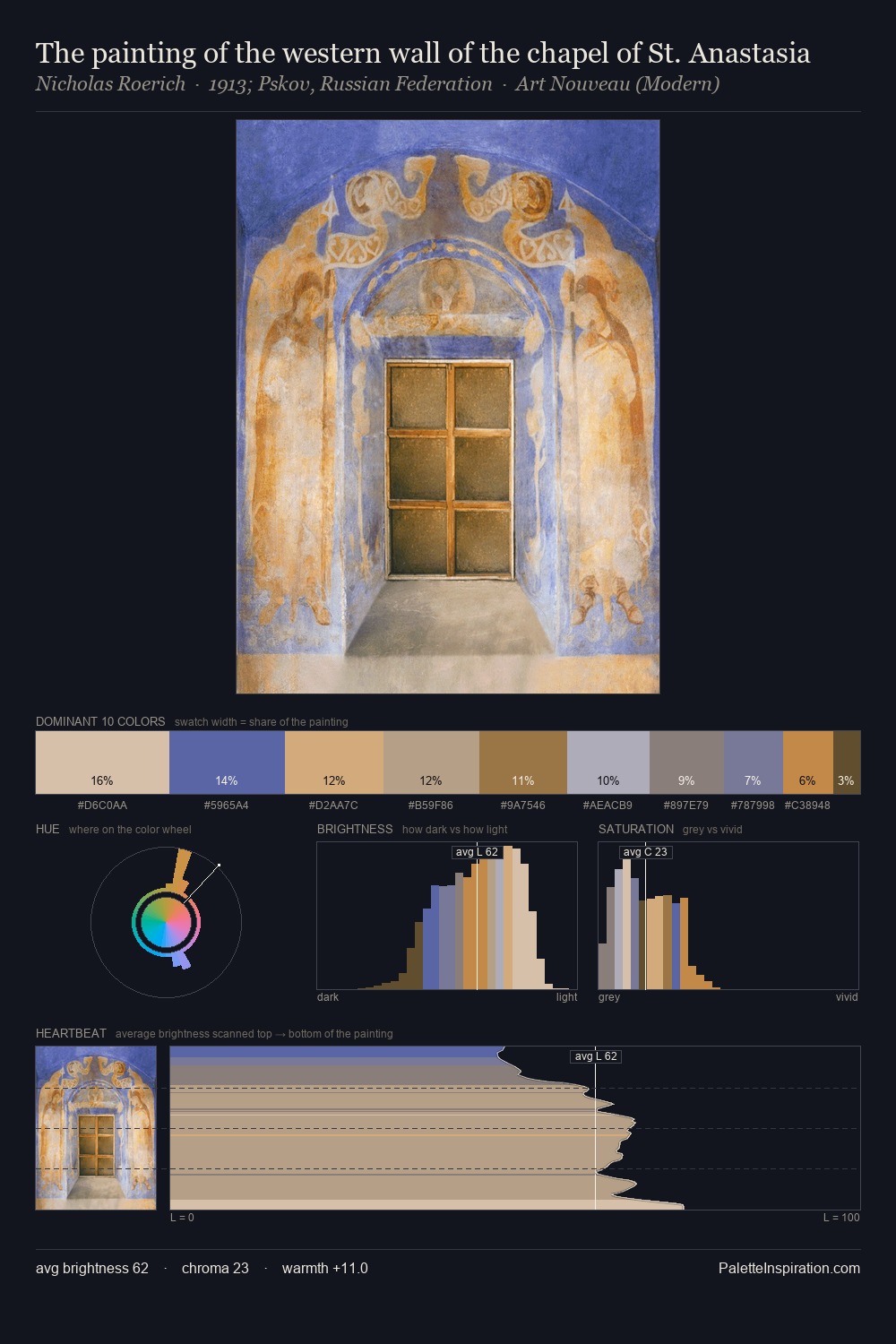Image resolution: width=896 pixels, height=1344 pixels.
Task: Click the "HUE" section label
Action: (47, 829)
